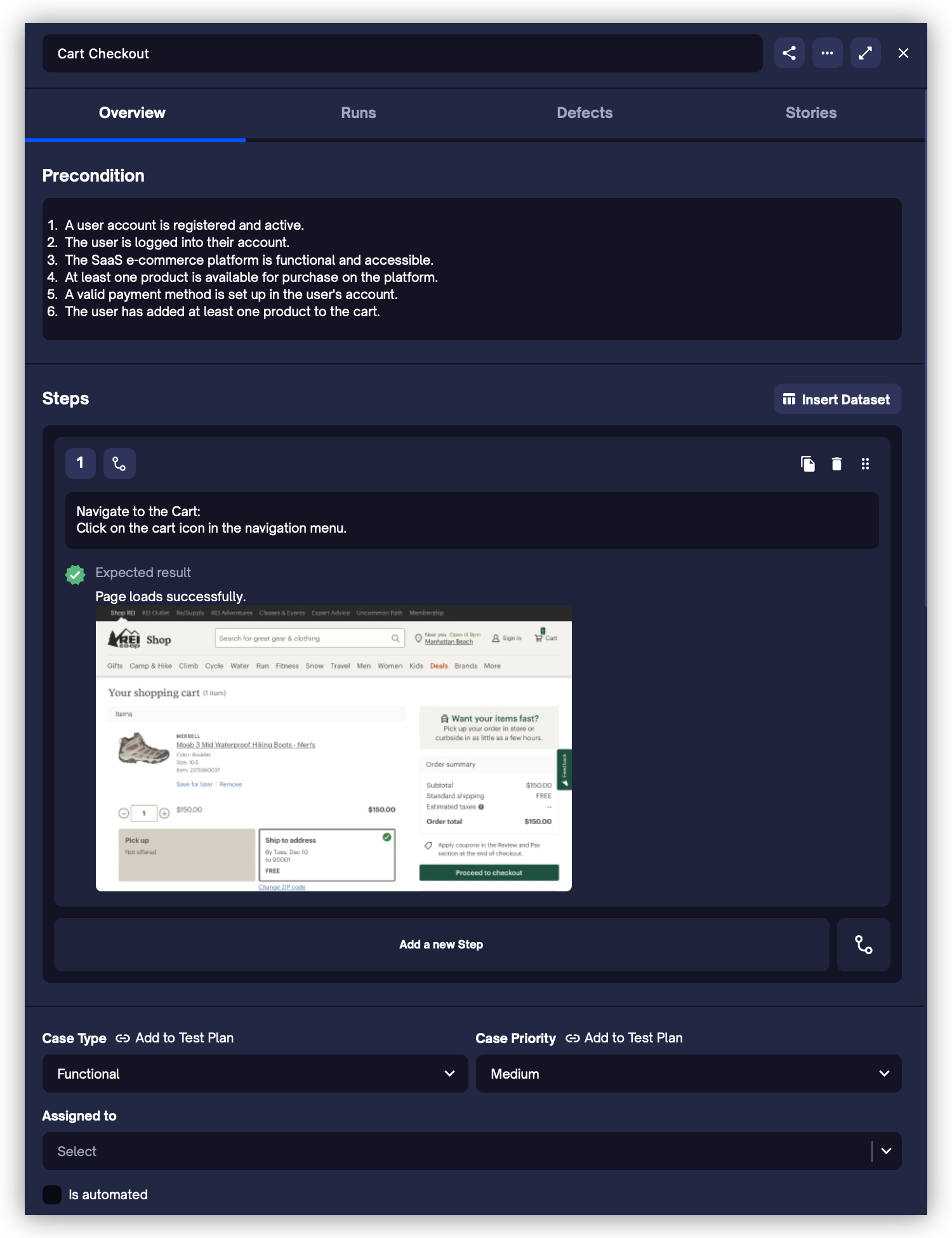Screen dimensions: 952x1238
Task: Click Add a new Step button
Action: 441,945
